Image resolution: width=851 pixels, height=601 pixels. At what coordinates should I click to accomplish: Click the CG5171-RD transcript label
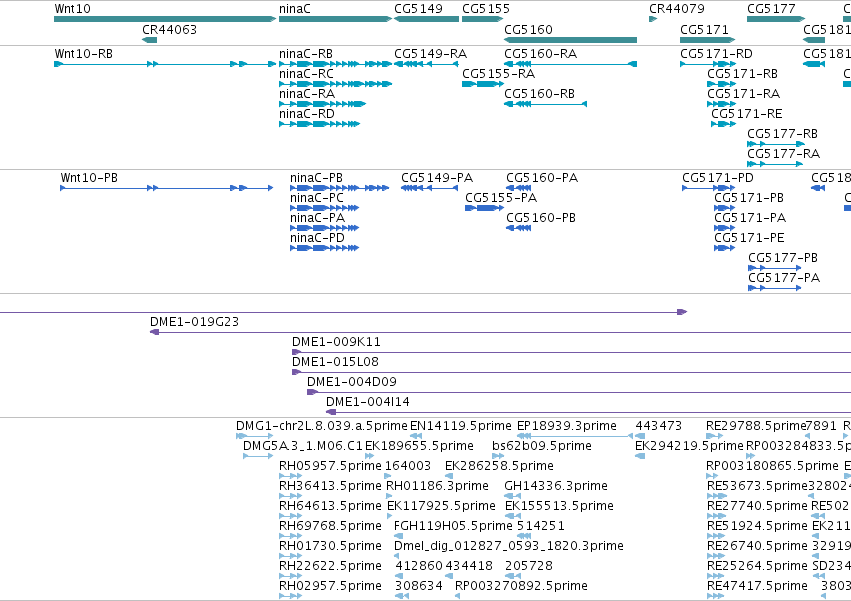click(x=716, y=54)
